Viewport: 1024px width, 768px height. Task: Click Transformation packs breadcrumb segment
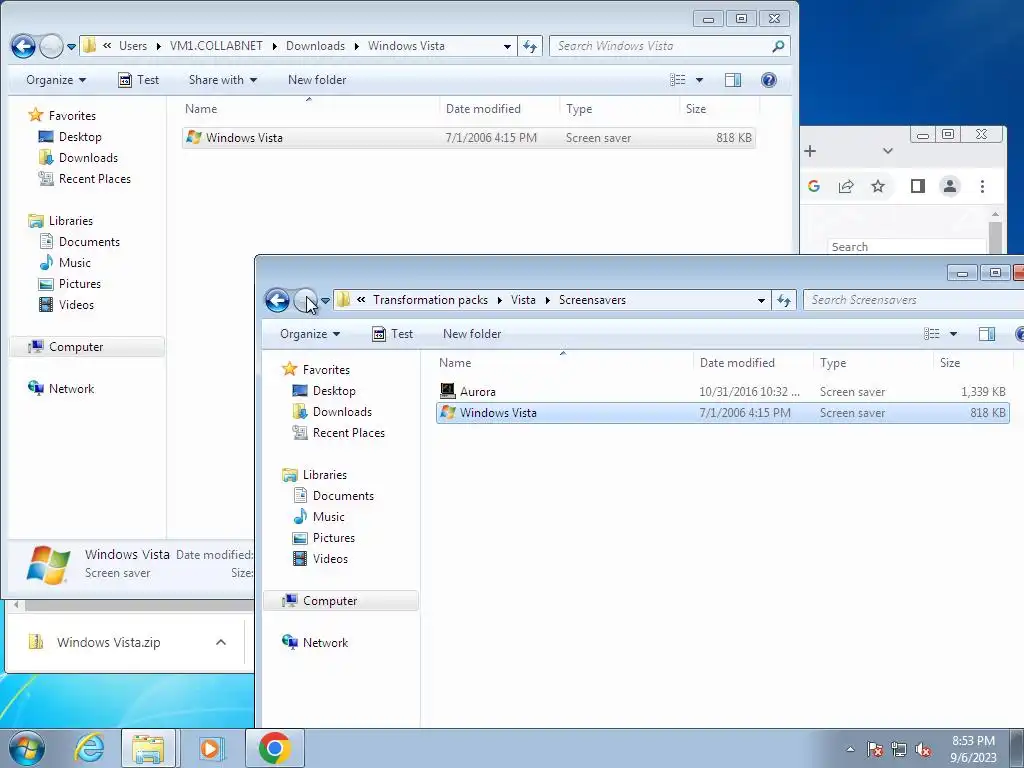[x=430, y=300]
